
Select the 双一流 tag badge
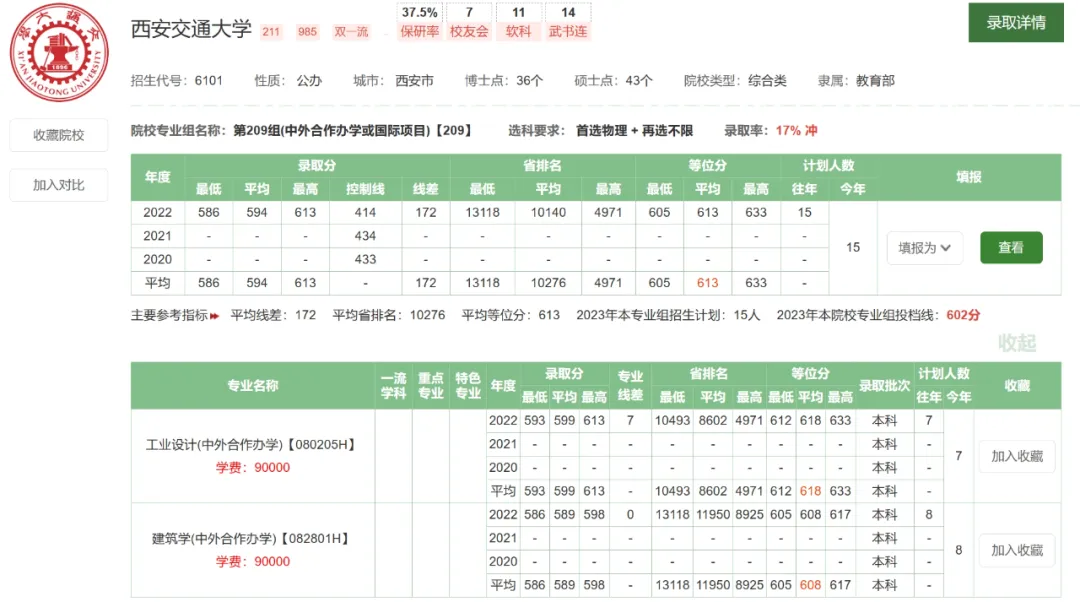(x=351, y=32)
